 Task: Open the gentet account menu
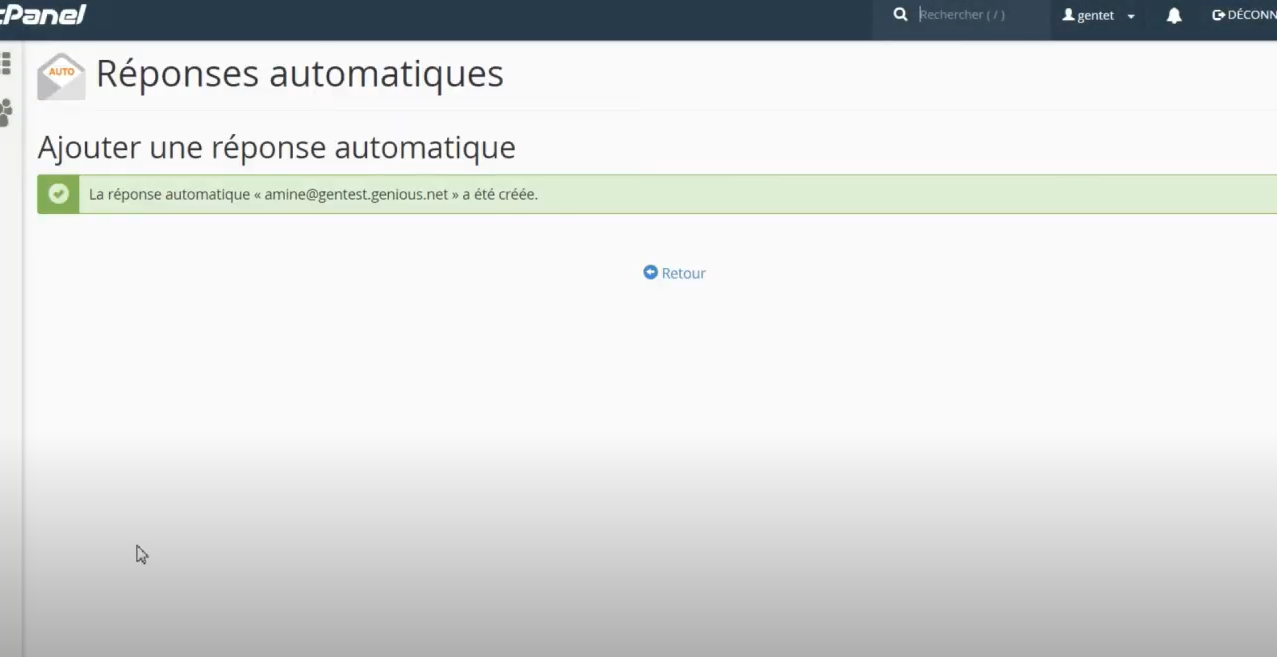[1097, 16]
